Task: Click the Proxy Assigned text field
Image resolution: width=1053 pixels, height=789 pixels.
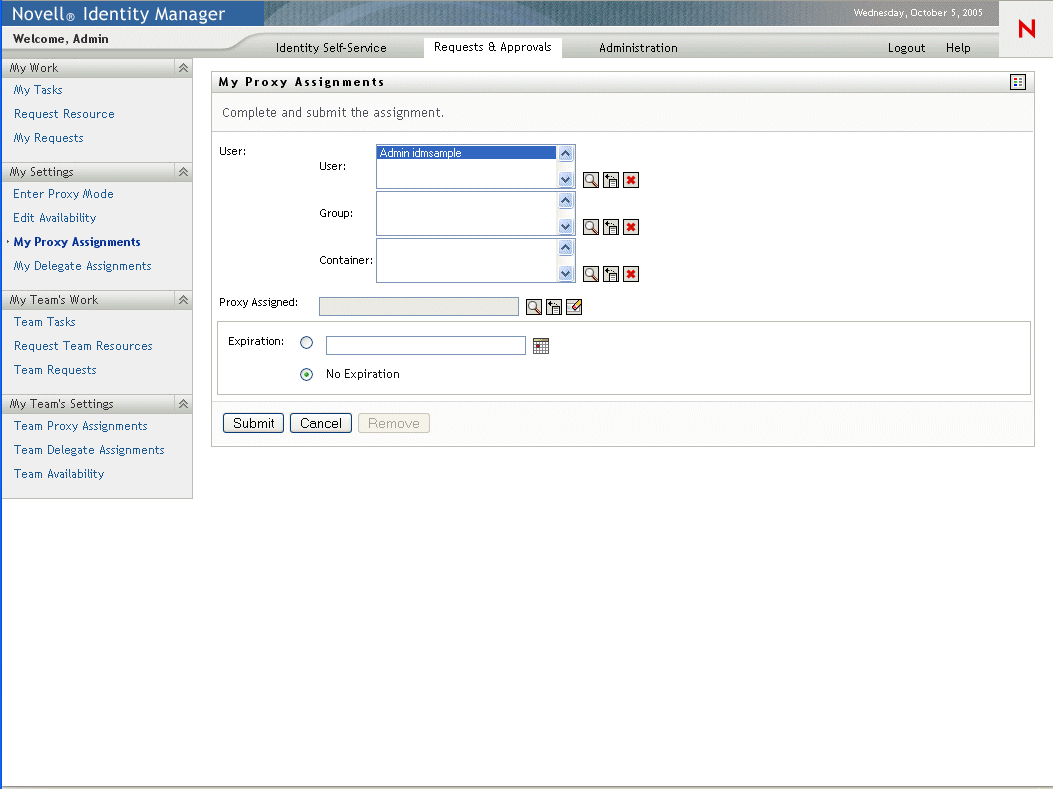Action: click(x=418, y=307)
